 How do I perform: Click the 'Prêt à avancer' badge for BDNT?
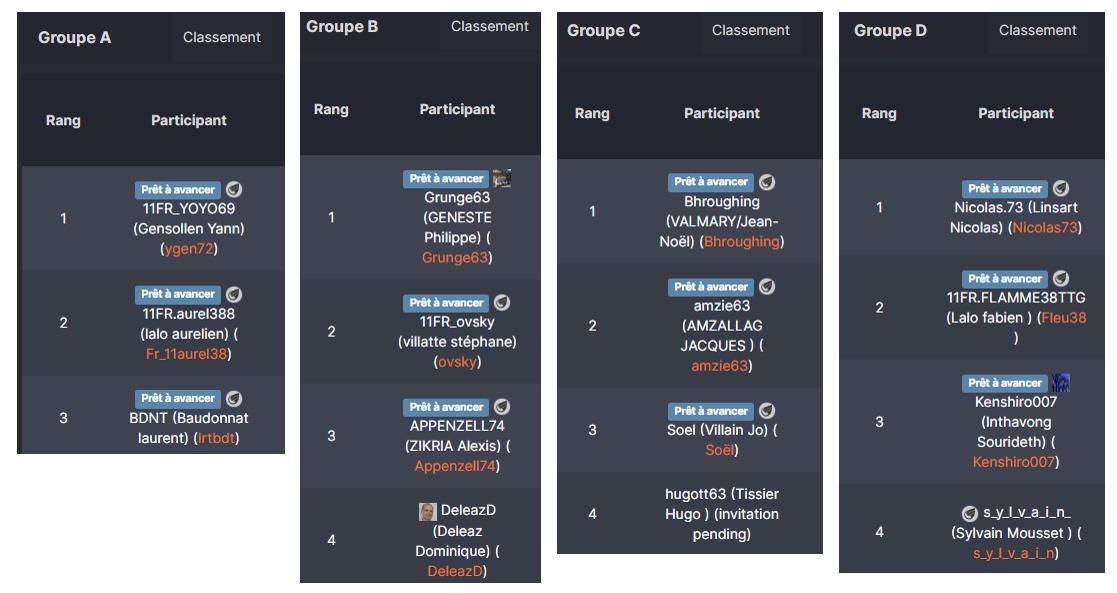coord(178,398)
